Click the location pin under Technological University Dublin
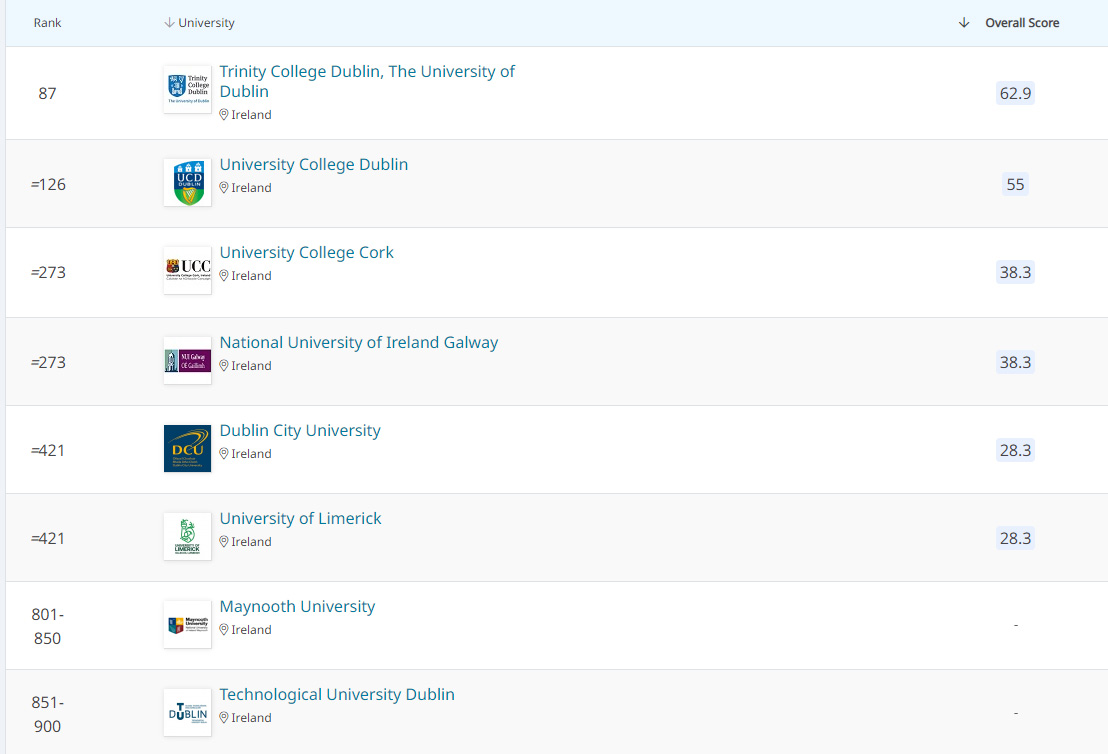The width and height of the screenshot is (1108, 754). click(x=224, y=717)
